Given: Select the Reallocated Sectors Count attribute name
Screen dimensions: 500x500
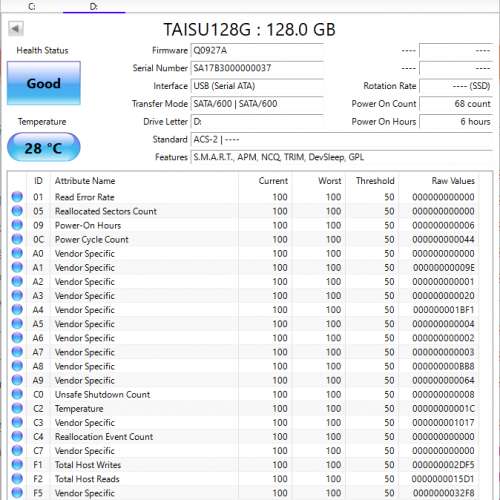Looking at the screenshot, I should coord(106,211).
